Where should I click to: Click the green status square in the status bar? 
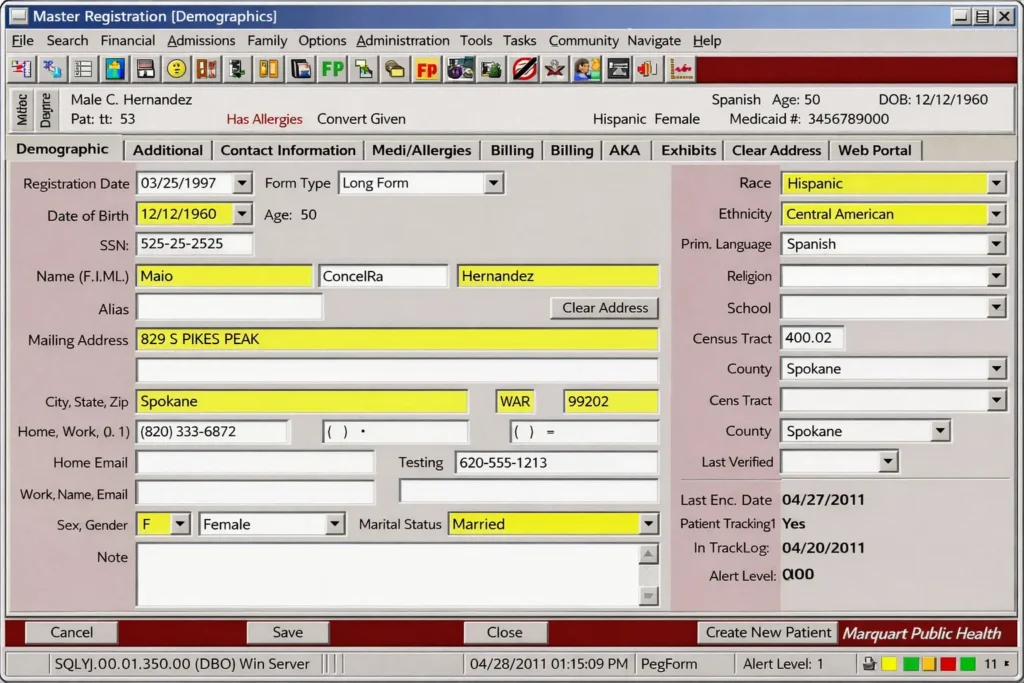pyautogui.click(x=911, y=662)
